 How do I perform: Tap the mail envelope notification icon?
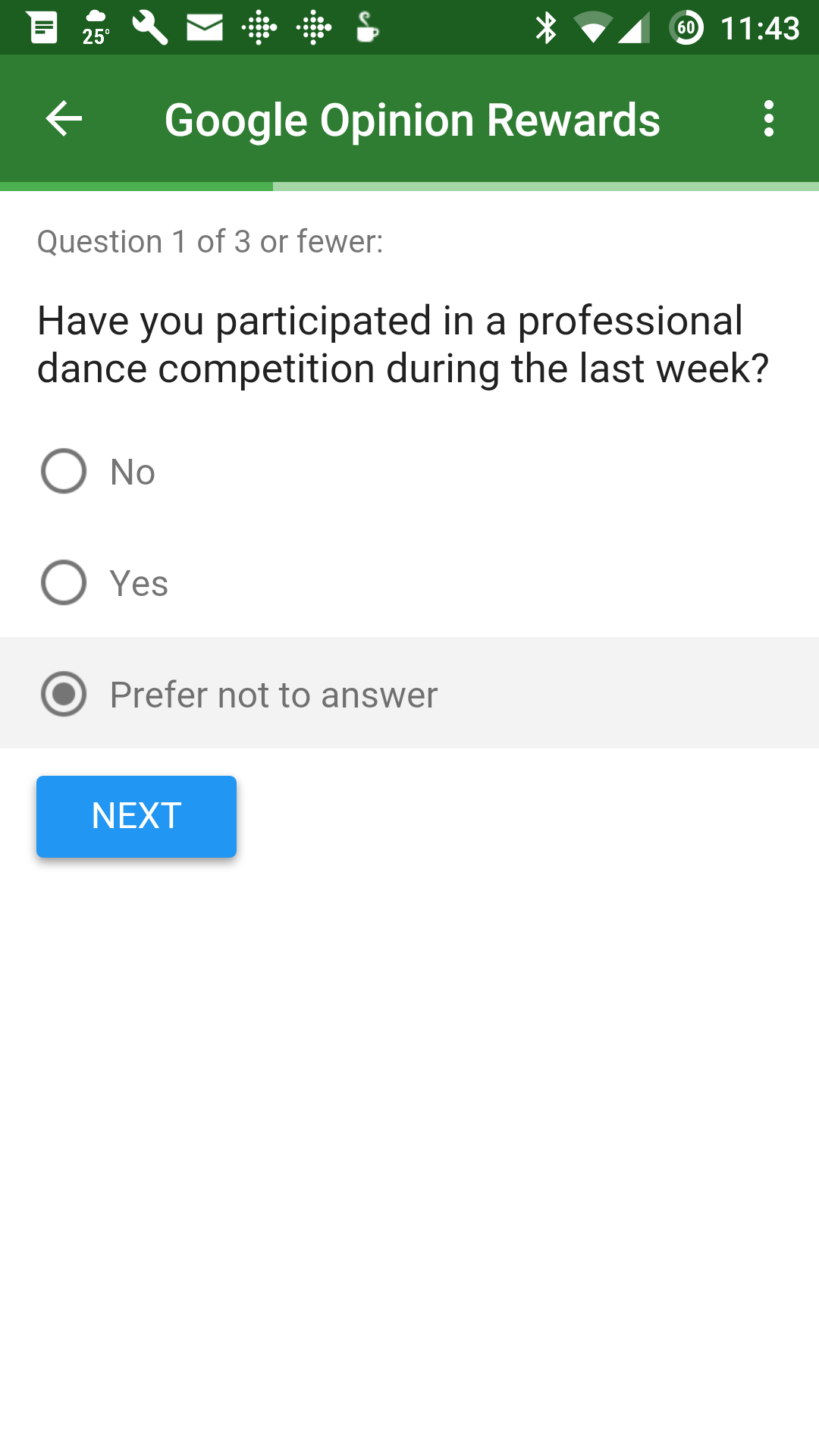[x=205, y=28]
